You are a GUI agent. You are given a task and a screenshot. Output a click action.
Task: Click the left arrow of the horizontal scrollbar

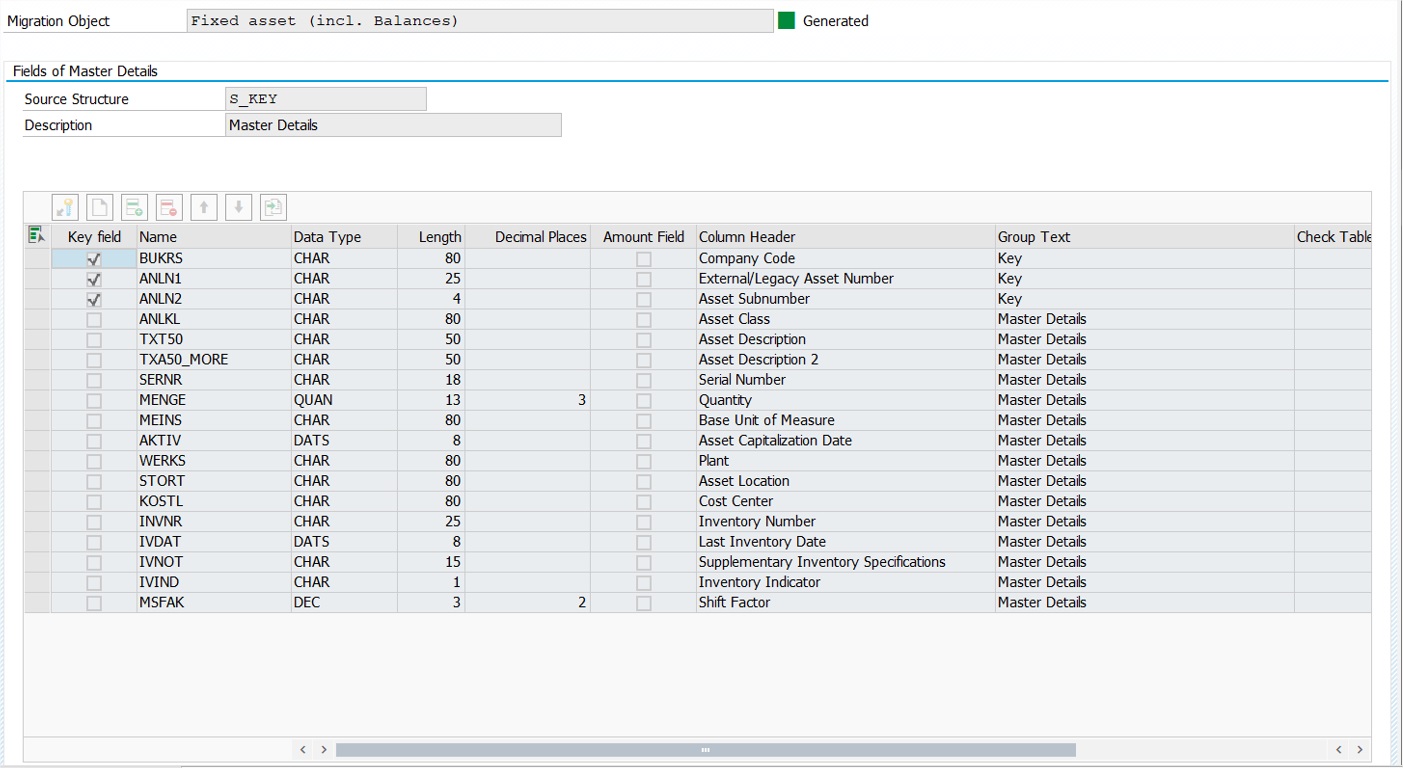303,748
